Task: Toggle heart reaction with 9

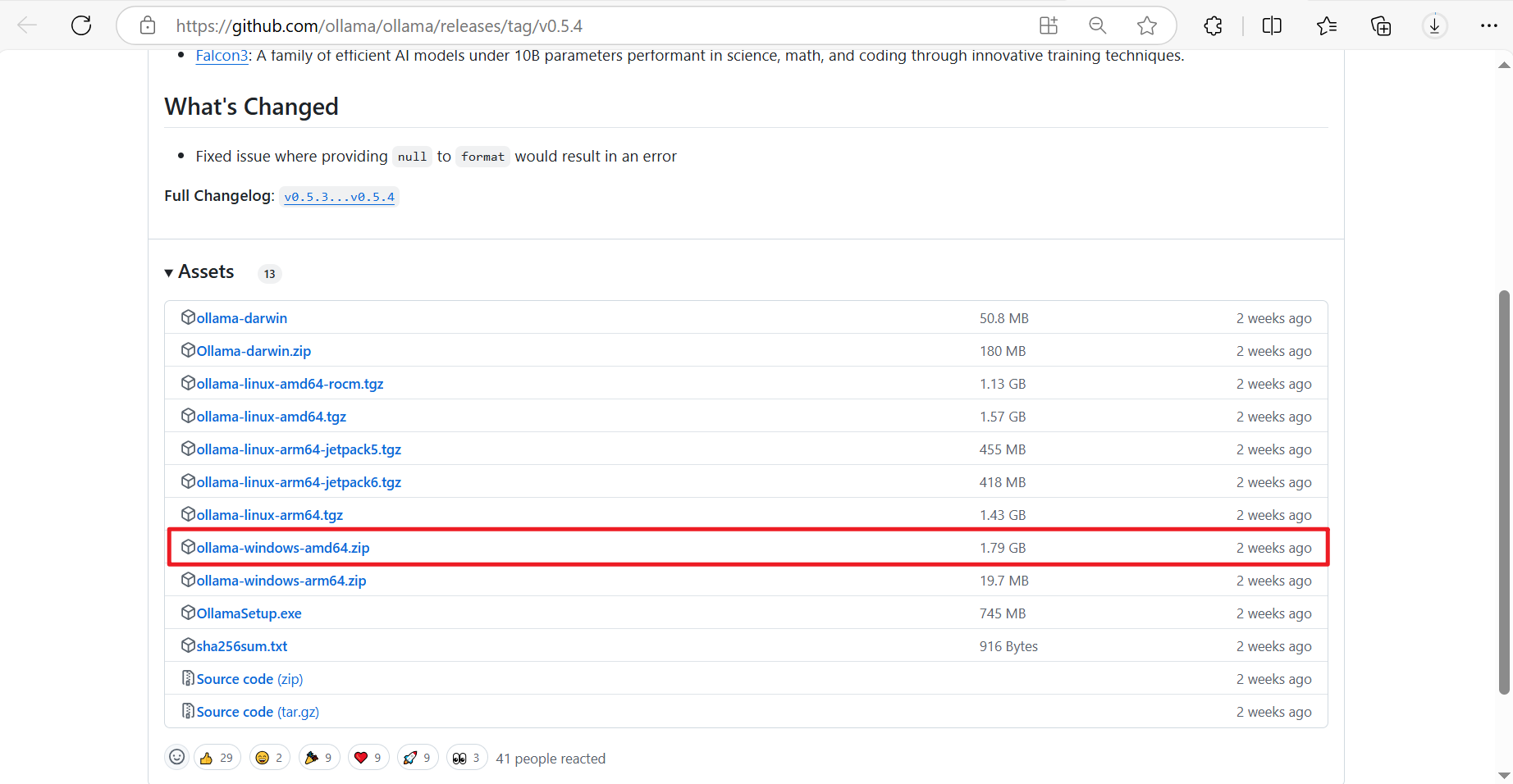Action: [368, 758]
